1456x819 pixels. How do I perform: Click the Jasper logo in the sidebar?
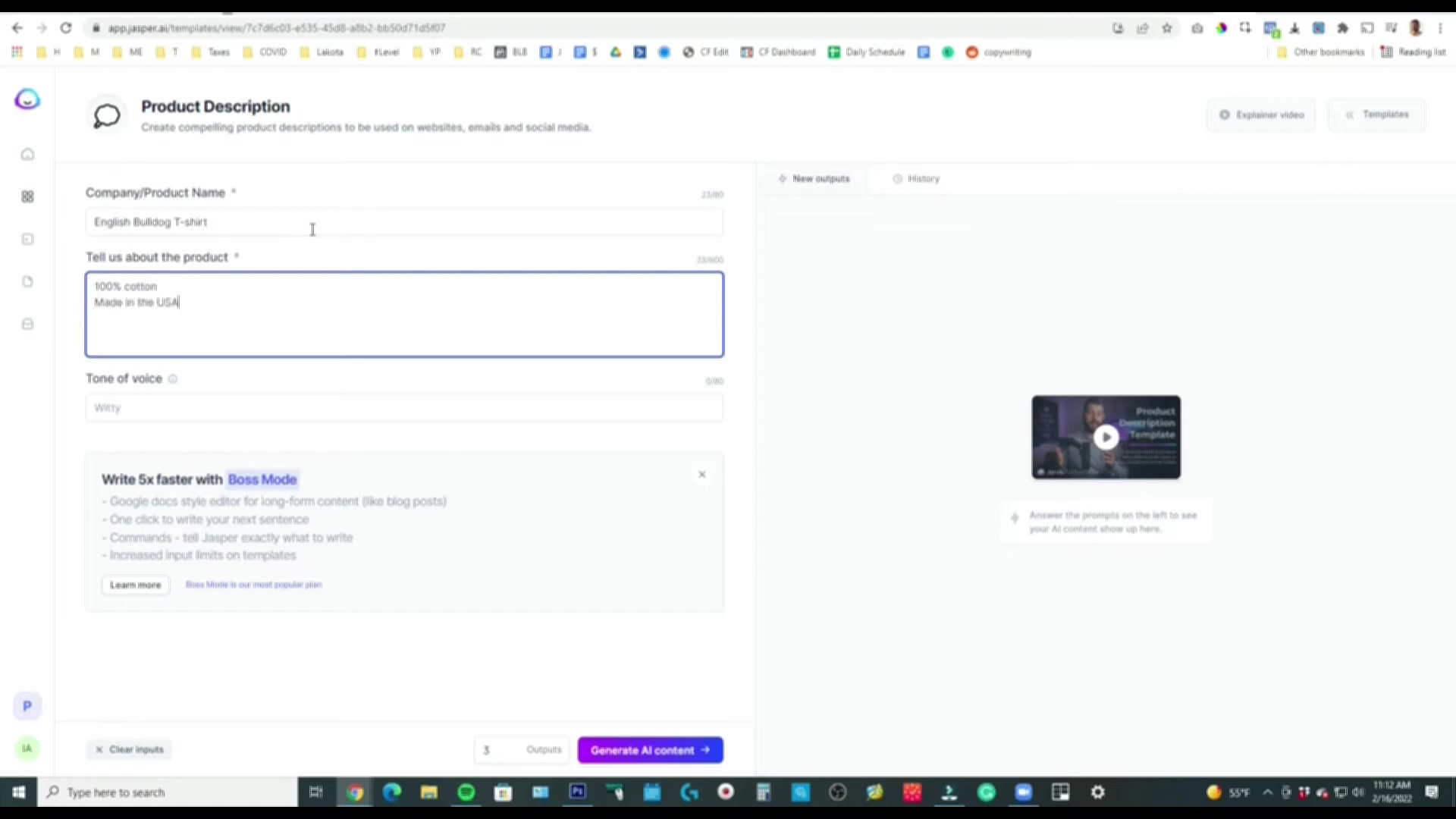pos(27,99)
